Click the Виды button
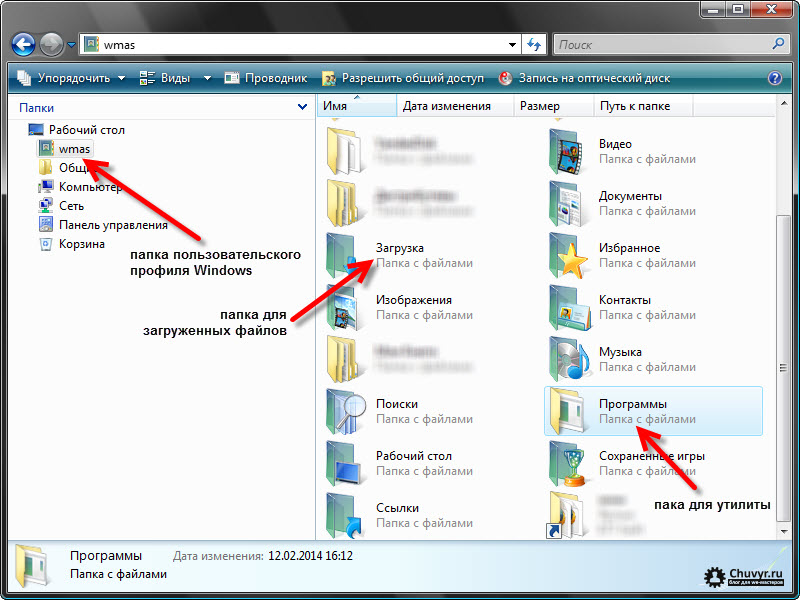The height and width of the screenshot is (600, 800). click(x=165, y=78)
